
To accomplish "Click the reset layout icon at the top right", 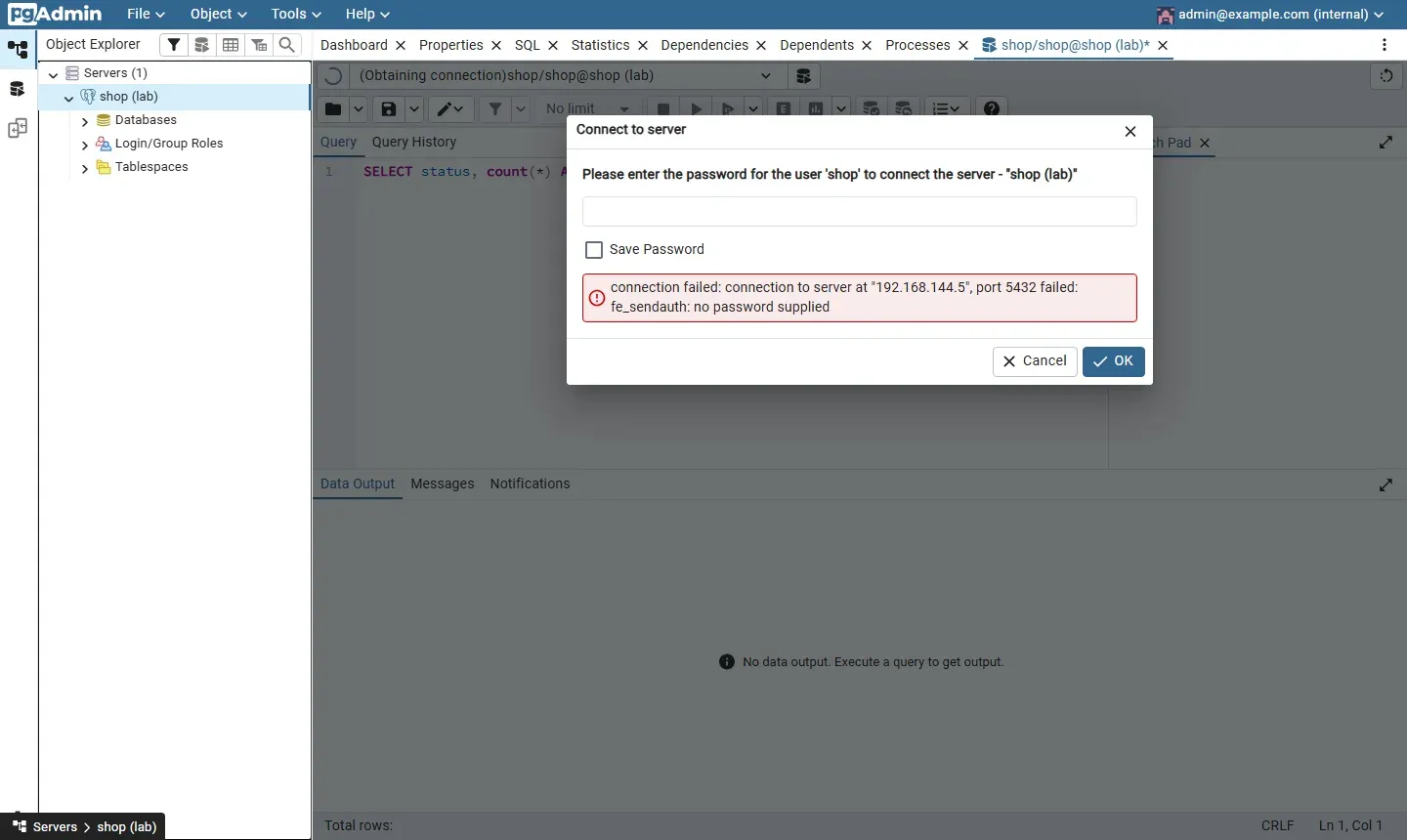I will coord(1386,76).
